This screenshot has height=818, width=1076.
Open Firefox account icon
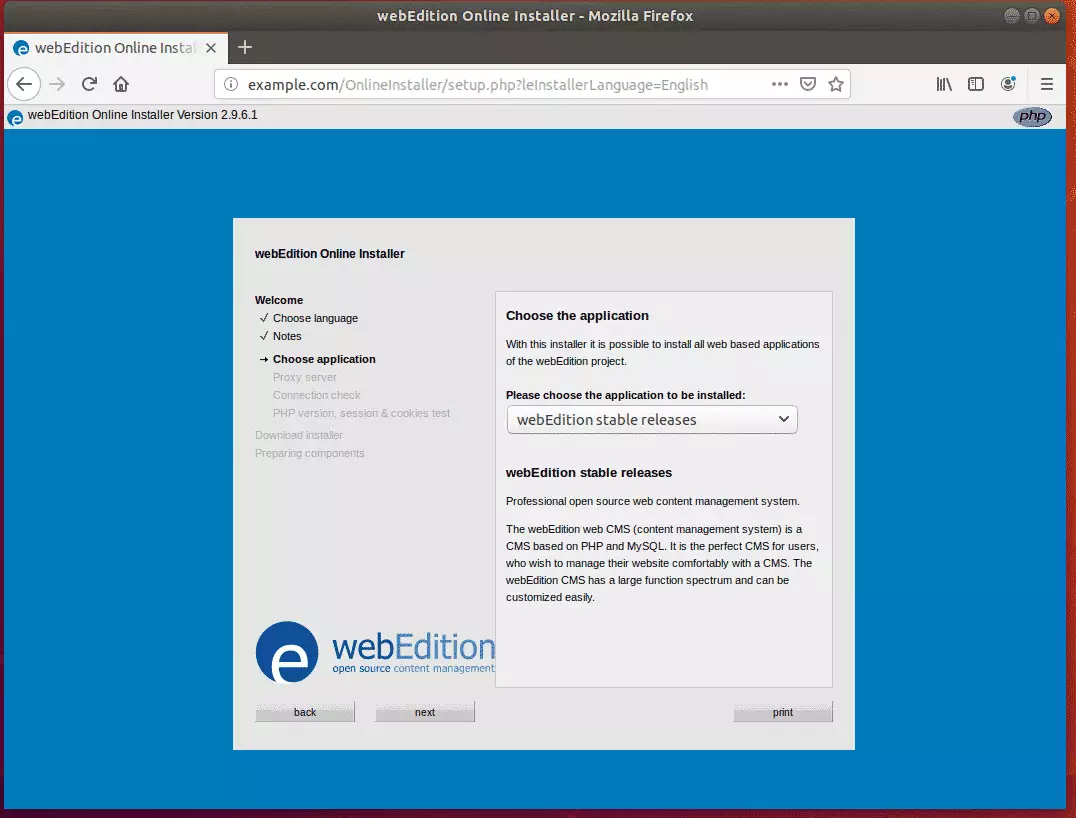pos(1007,84)
